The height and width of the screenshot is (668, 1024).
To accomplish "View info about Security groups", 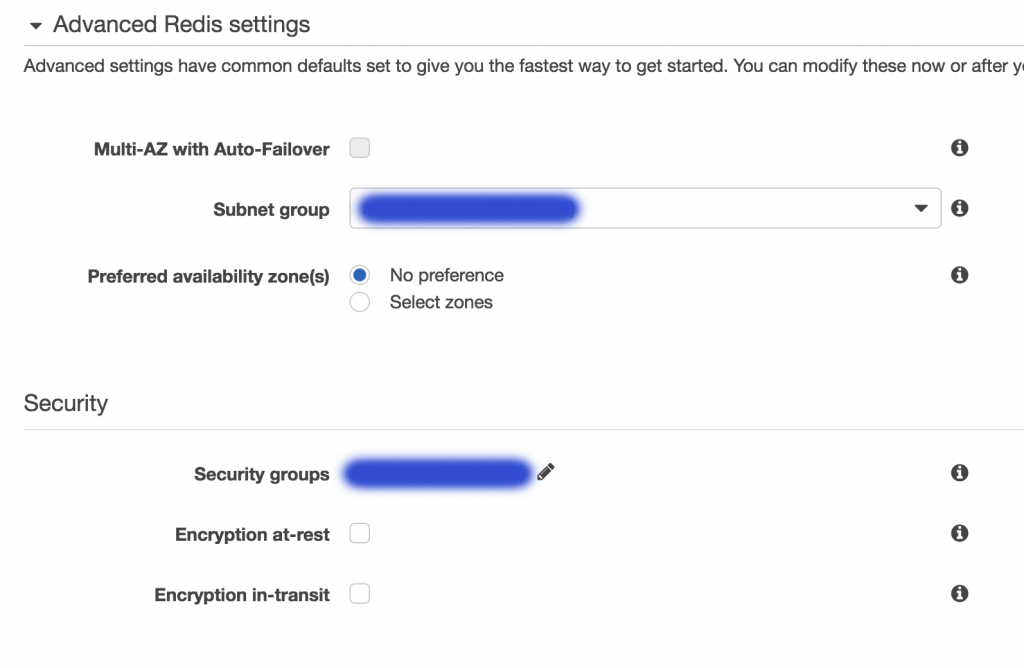I will pyautogui.click(x=959, y=473).
